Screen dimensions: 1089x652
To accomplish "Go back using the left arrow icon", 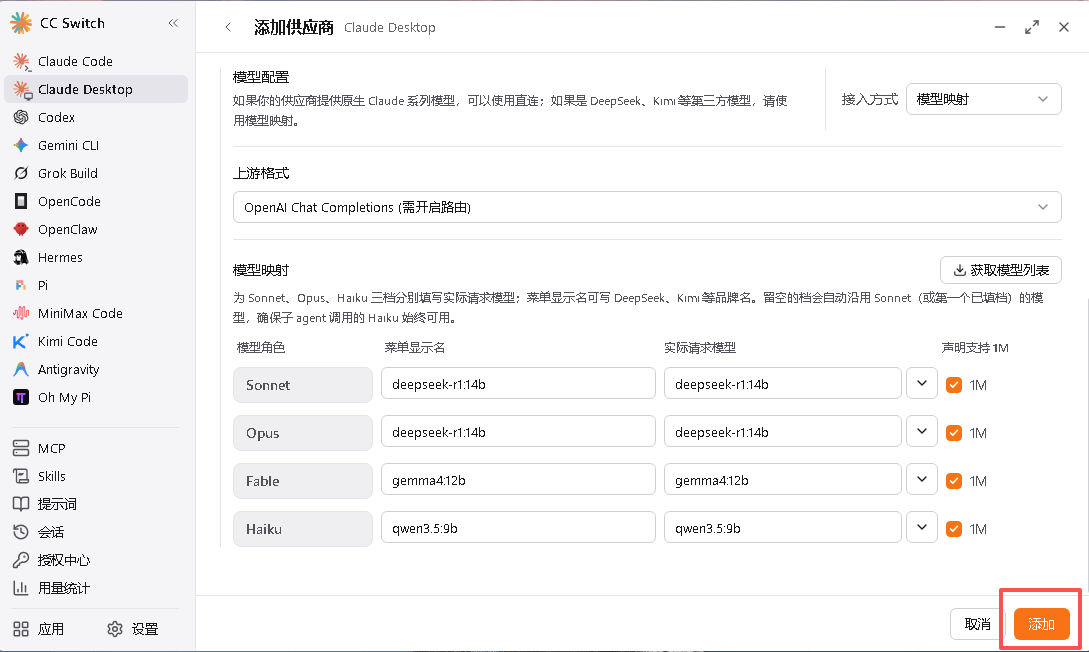I will click(x=228, y=27).
